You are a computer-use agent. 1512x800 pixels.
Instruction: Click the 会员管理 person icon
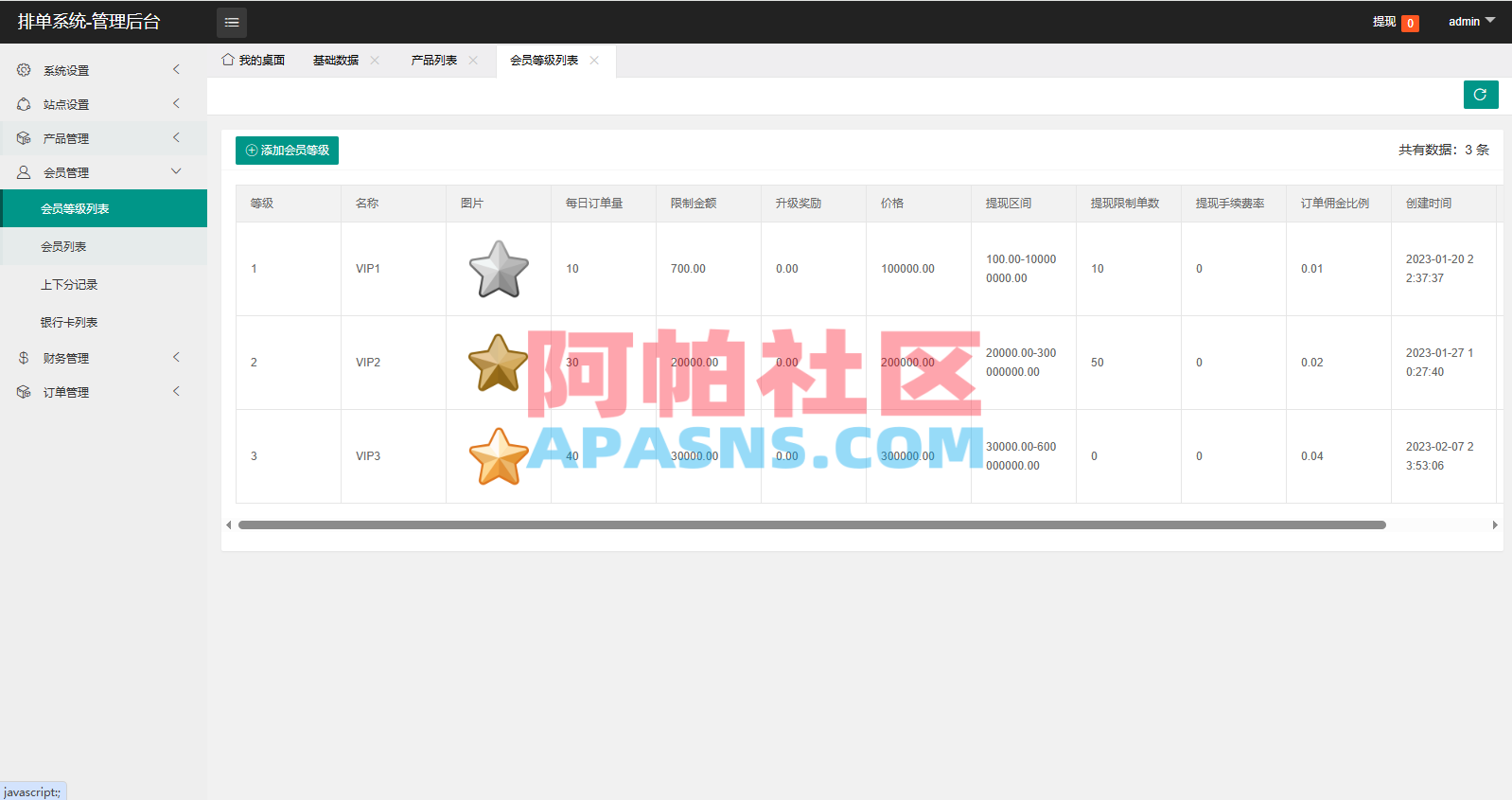24,172
